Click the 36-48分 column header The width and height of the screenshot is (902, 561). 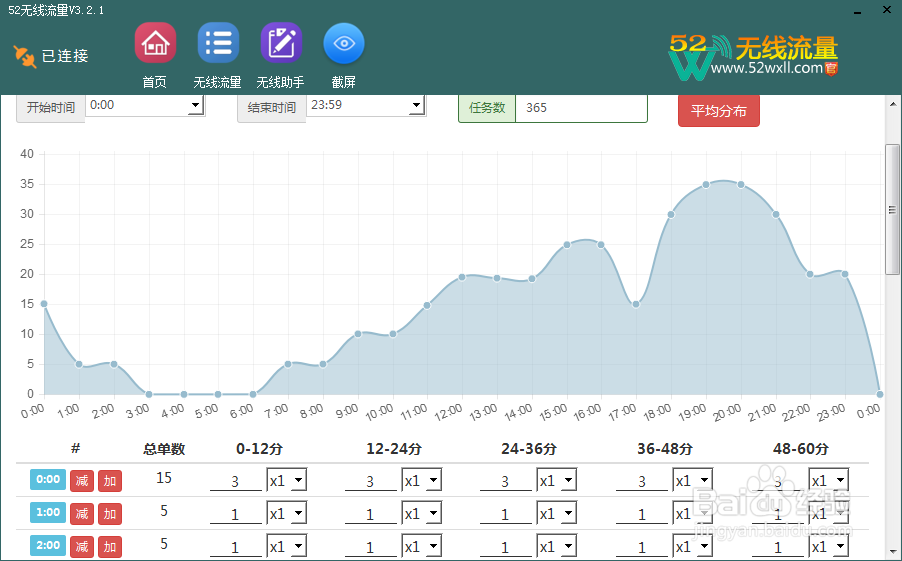(664, 449)
